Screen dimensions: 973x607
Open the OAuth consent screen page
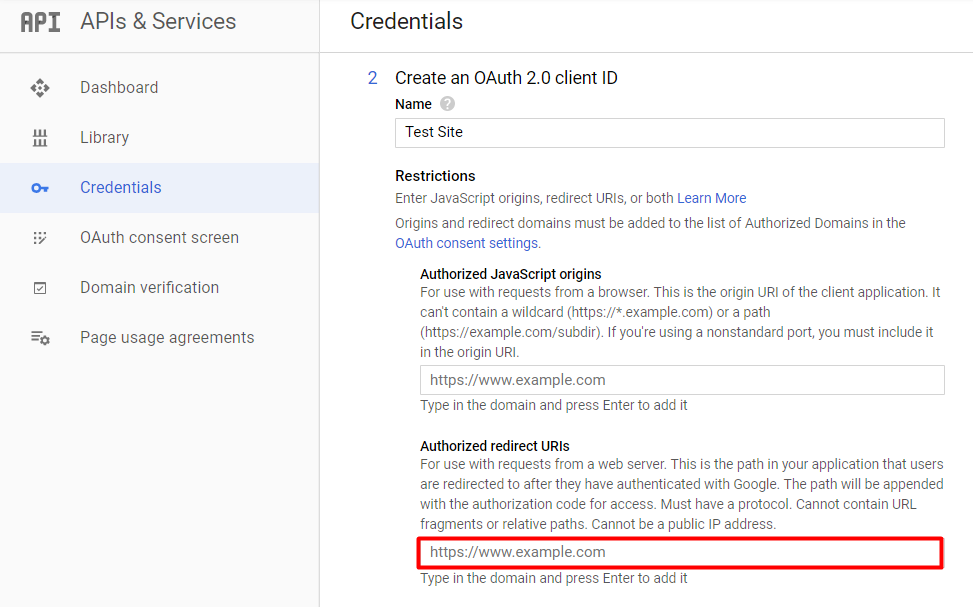click(x=159, y=237)
